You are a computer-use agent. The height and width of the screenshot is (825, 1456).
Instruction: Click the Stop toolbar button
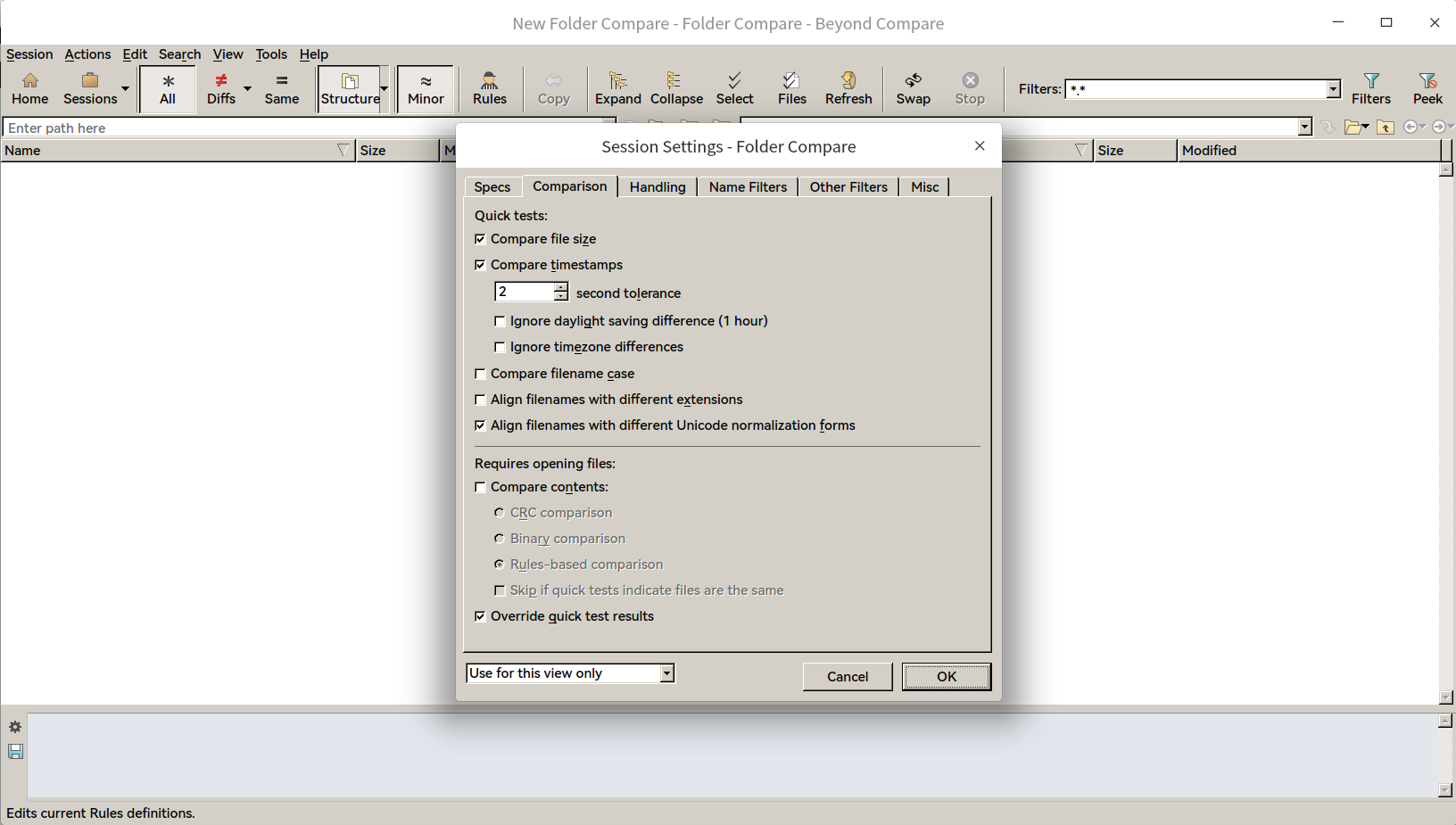970,89
